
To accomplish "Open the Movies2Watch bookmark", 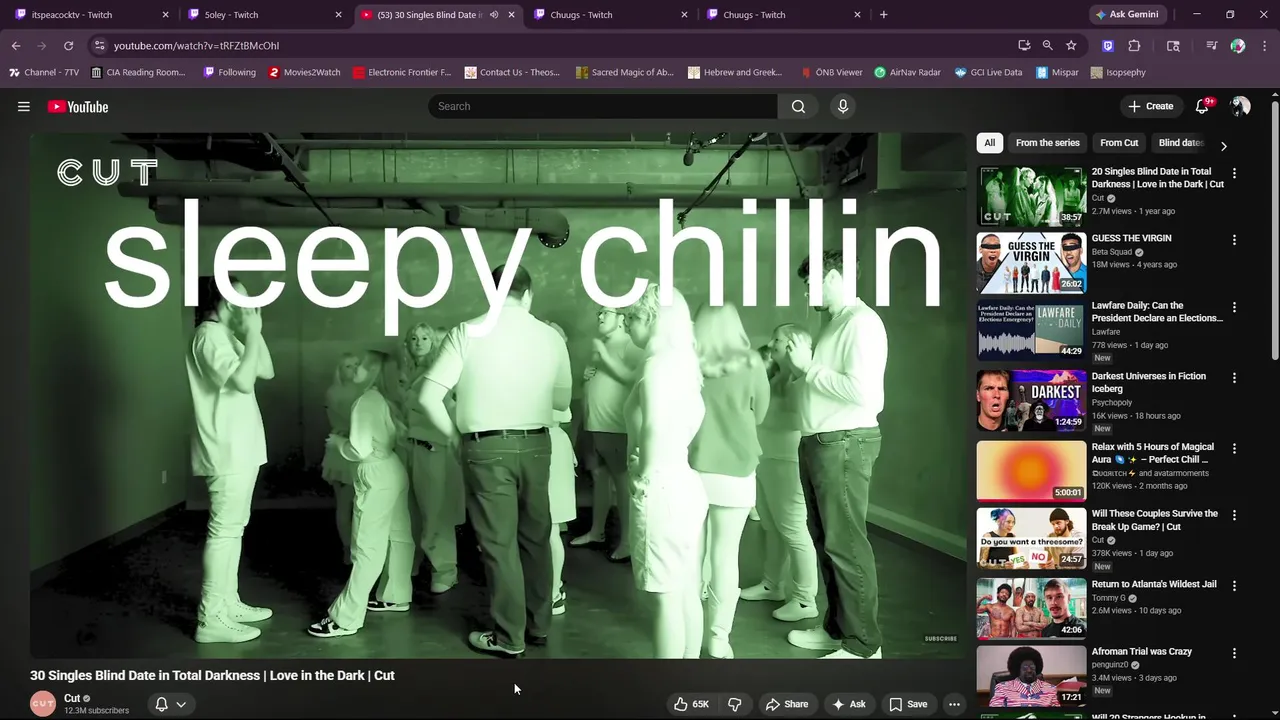I will click(x=304, y=72).
